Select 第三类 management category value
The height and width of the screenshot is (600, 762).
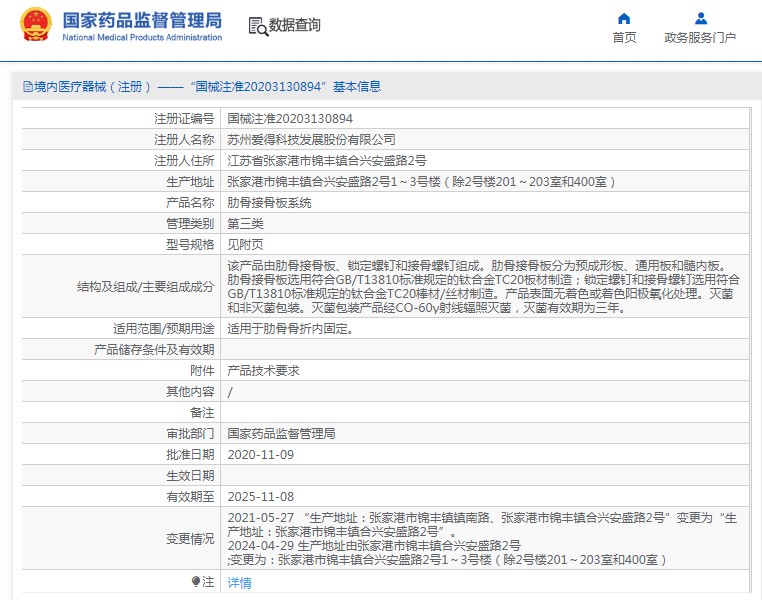click(245, 223)
